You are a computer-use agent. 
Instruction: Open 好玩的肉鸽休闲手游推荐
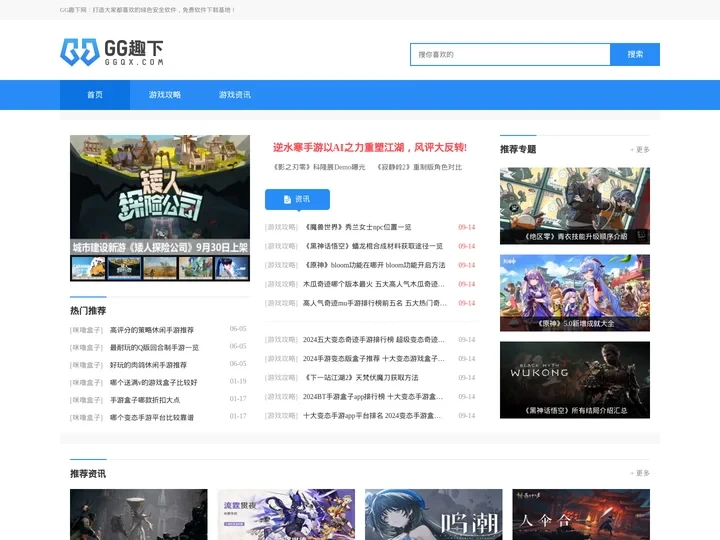tap(148, 365)
